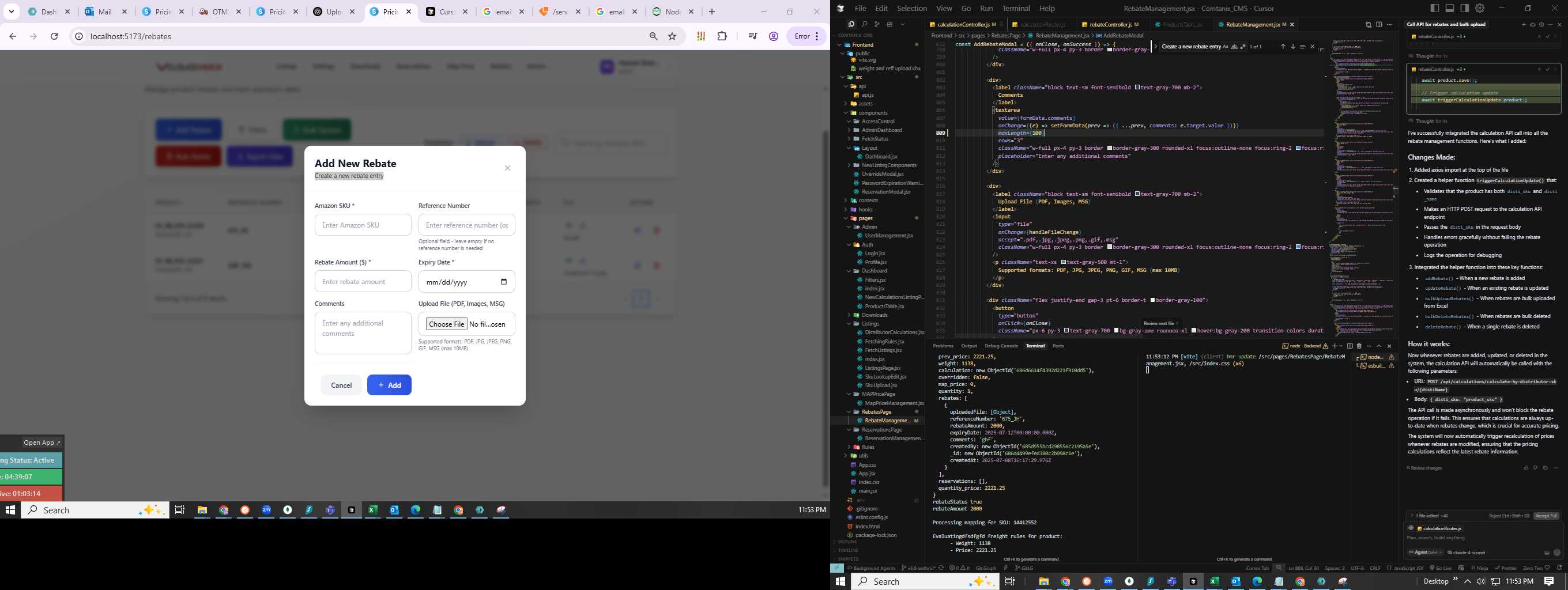Click the zoom magnifier icon in address bar
The height and width of the screenshot is (590, 1568).
click(653, 36)
